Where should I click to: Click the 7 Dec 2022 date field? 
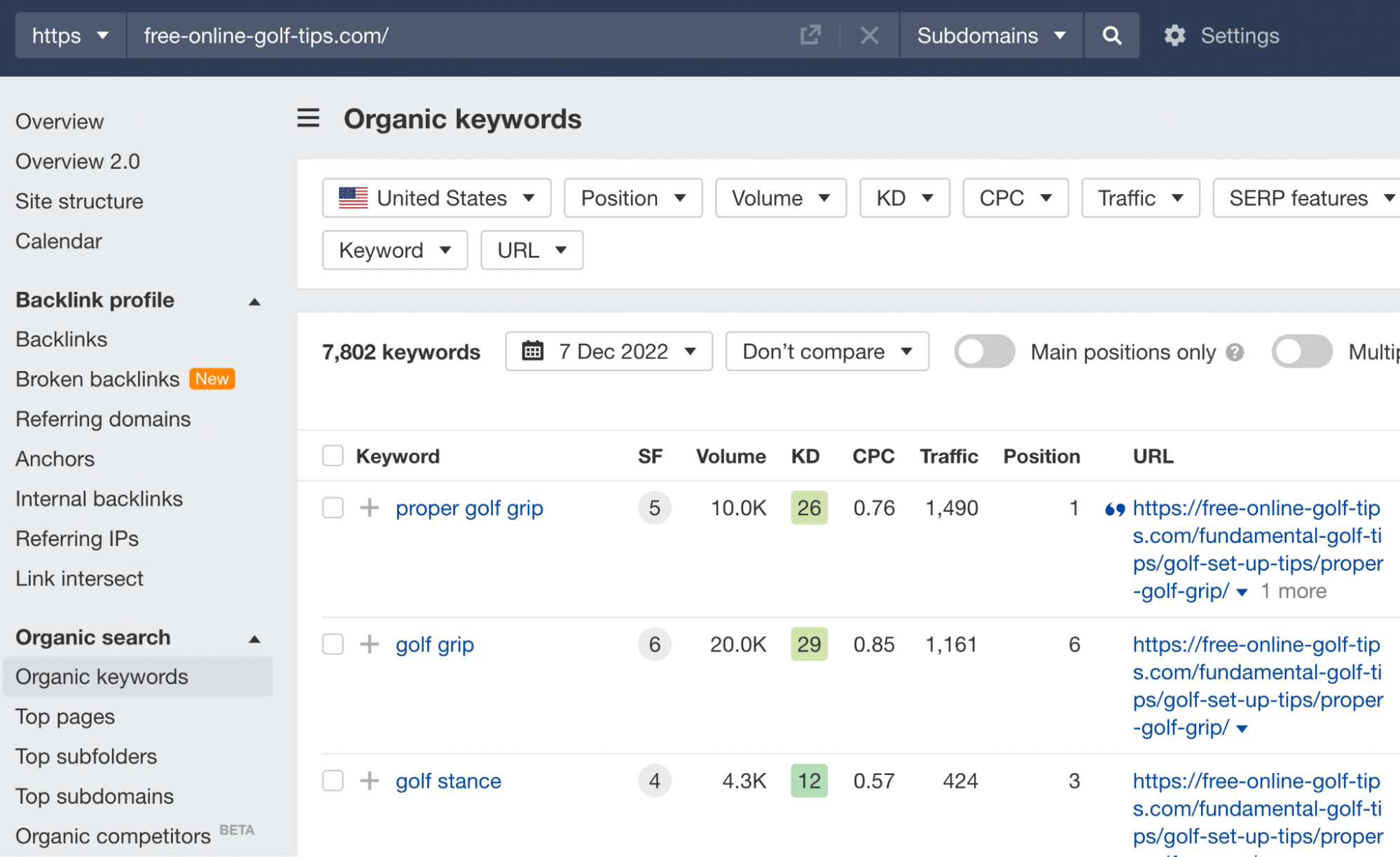coord(608,351)
